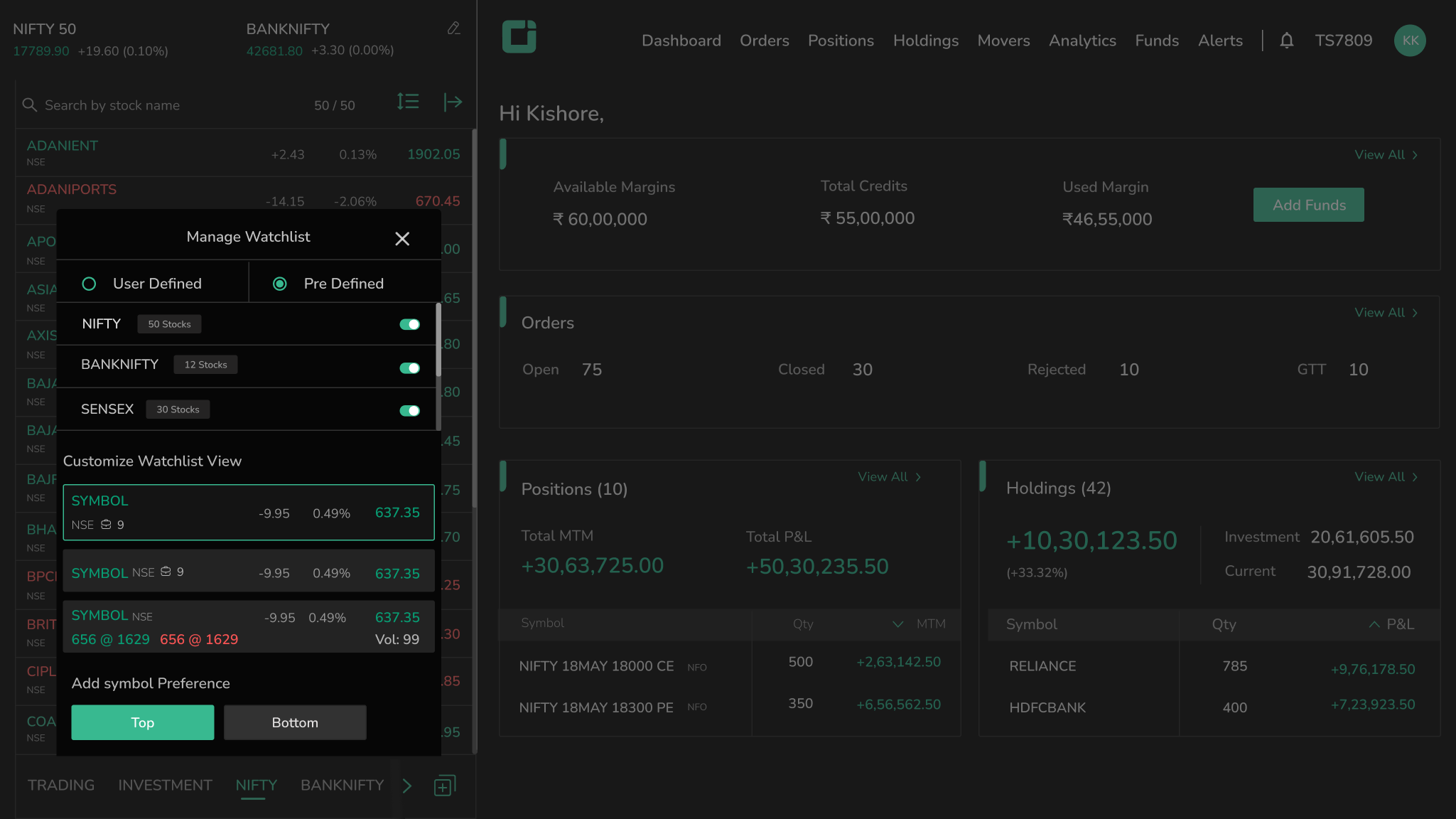
Task: Click the Symbol header in Positions table
Action: [542, 623]
